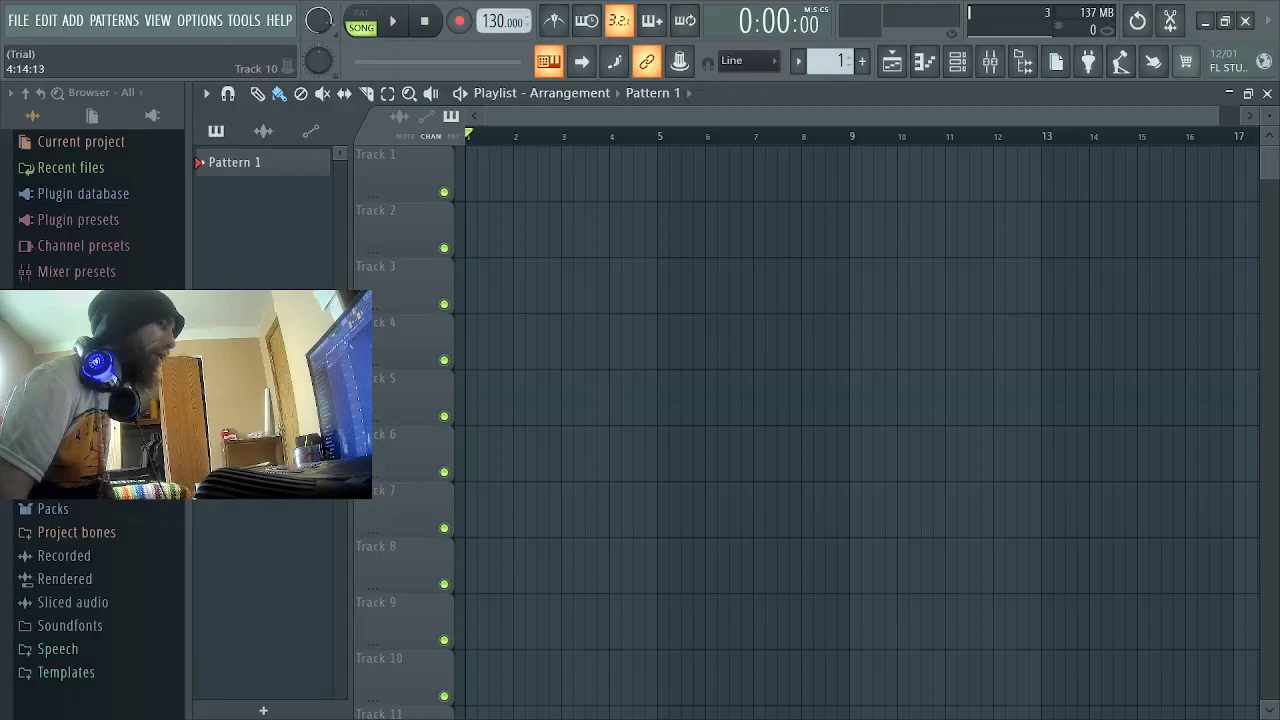The height and width of the screenshot is (720, 1280).
Task: Arm the red Record button
Action: [x=459, y=21]
